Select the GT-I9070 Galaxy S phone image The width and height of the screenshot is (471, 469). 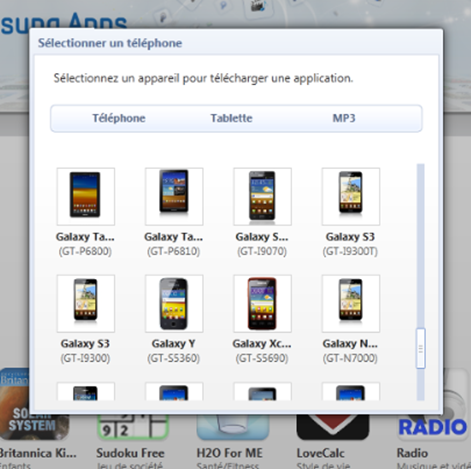coord(262,196)
